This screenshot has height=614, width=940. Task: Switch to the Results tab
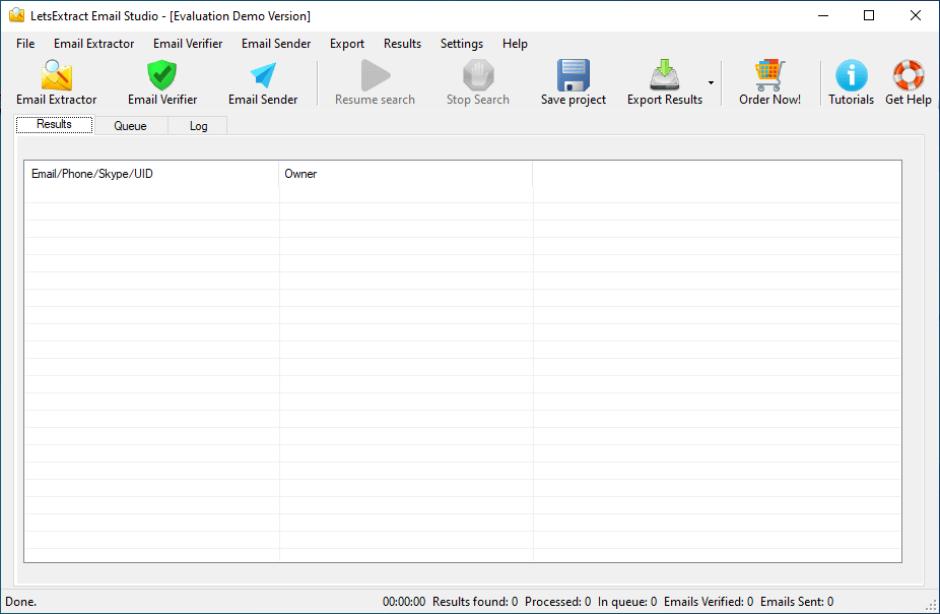54,124
